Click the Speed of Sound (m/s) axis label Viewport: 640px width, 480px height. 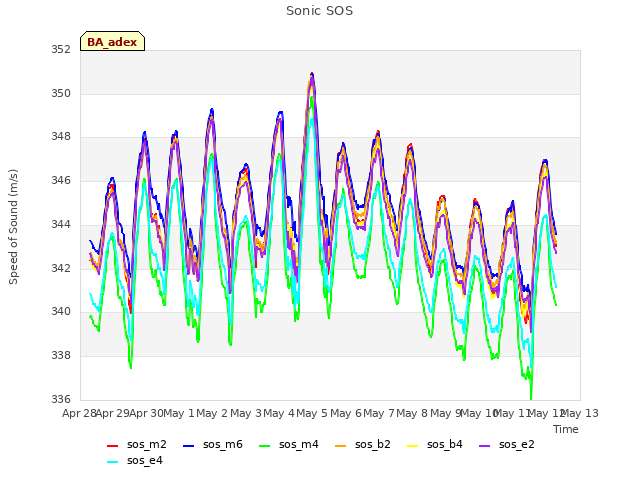[x=13, y=227]
